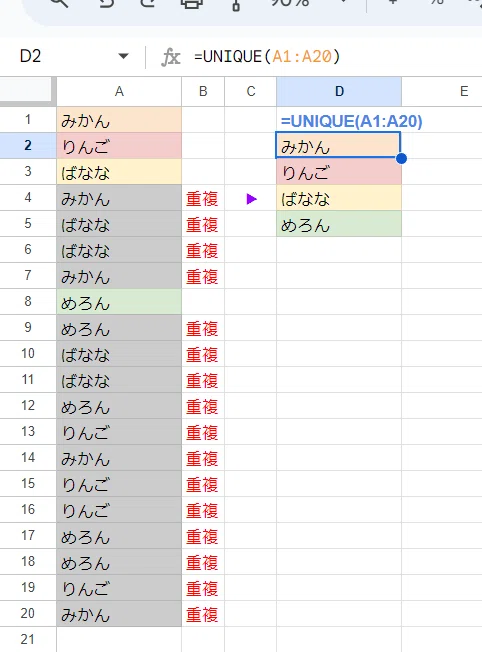Click cell A17 with めろん
This screenshot has height=652, width=482.
point(119,536)
